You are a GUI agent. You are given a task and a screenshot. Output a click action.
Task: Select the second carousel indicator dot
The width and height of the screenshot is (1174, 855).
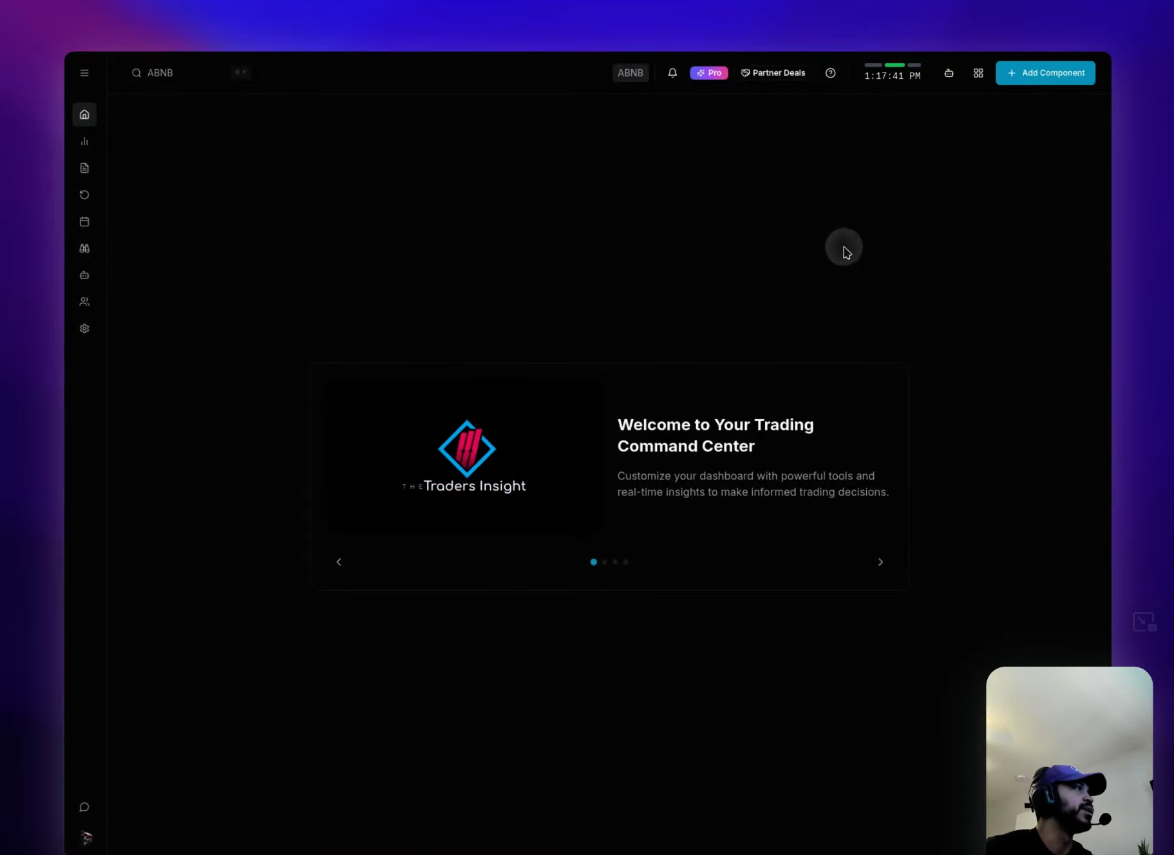[x=604, y=562]
